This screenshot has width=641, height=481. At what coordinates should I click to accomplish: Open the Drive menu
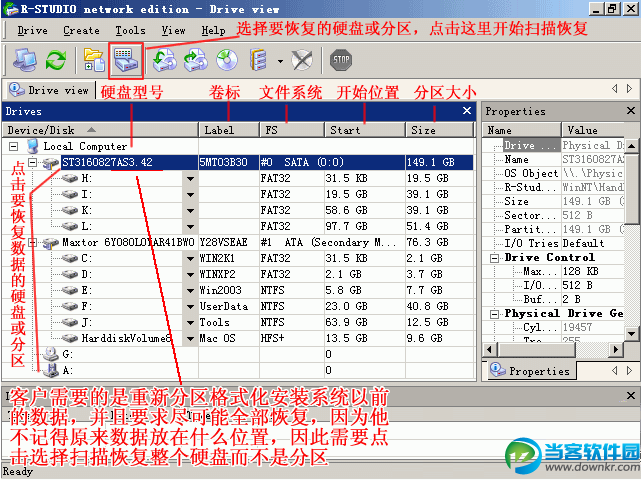coord(32,31)
